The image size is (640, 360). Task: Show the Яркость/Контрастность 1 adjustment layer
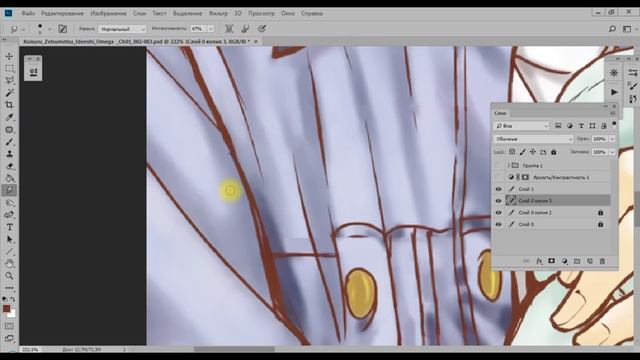[x=498, y=177]
